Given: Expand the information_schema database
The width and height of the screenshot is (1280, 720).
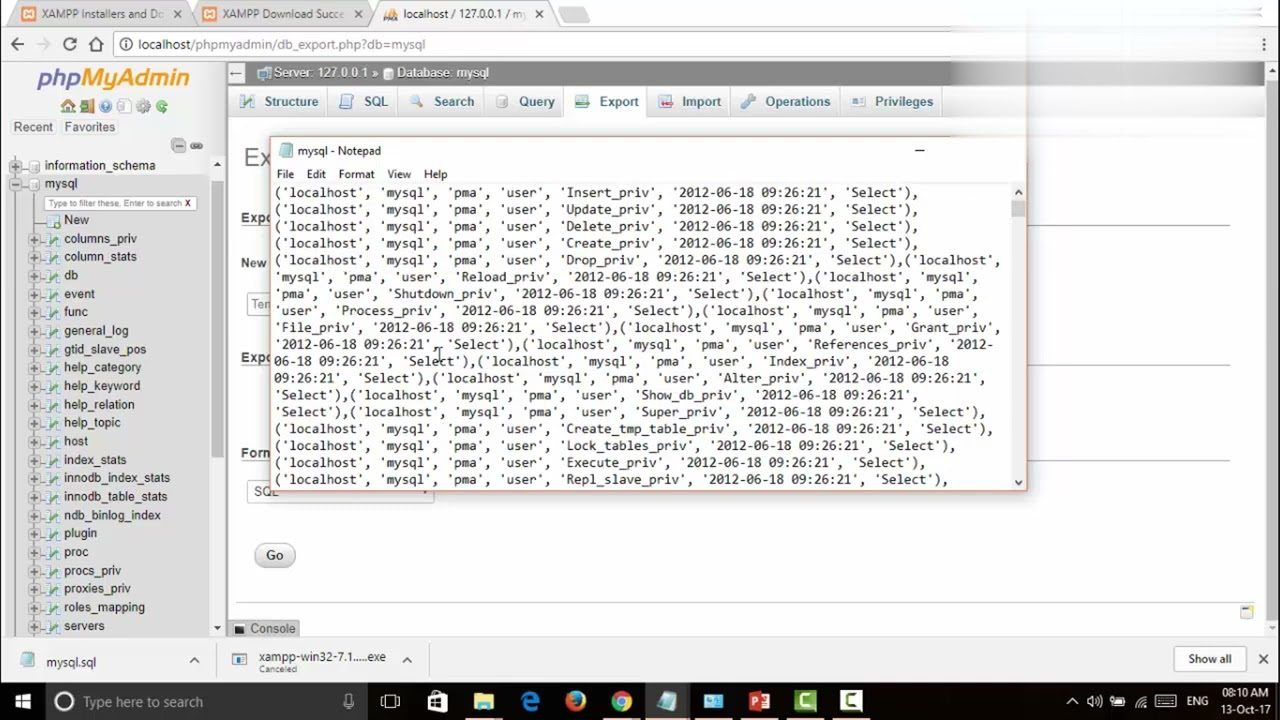Looking at the screenshot, I should pos(15,166).
